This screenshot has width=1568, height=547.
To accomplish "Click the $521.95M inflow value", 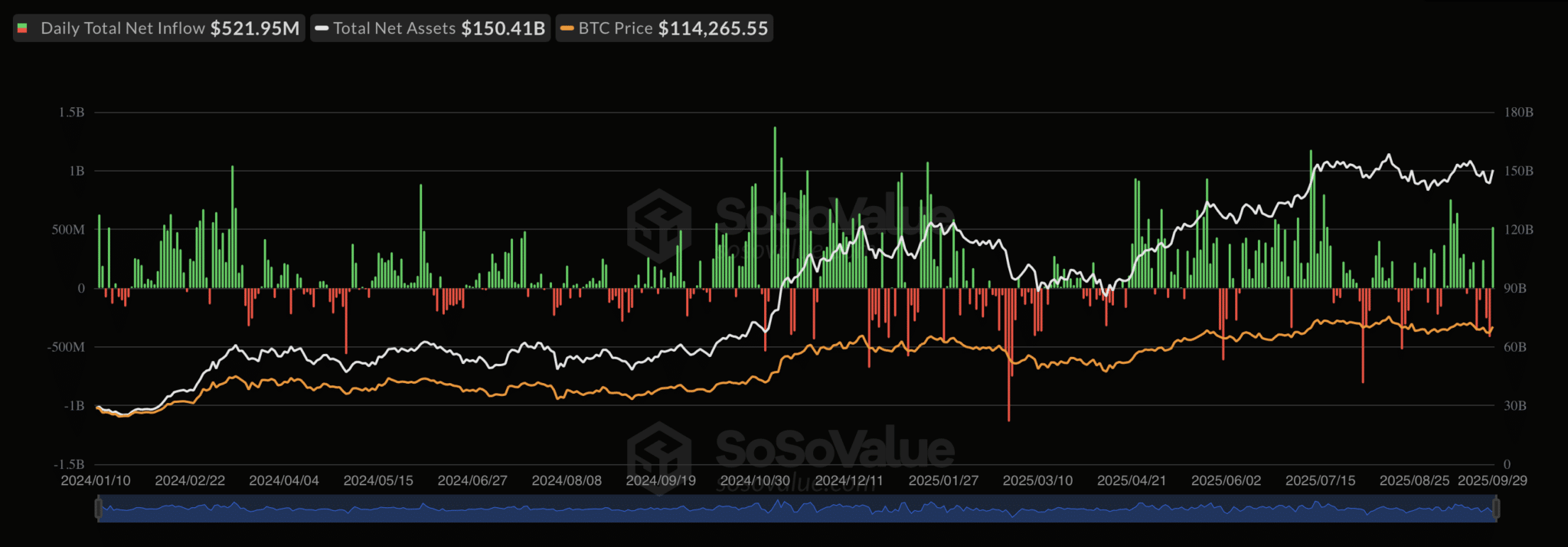I will point(255,28).
